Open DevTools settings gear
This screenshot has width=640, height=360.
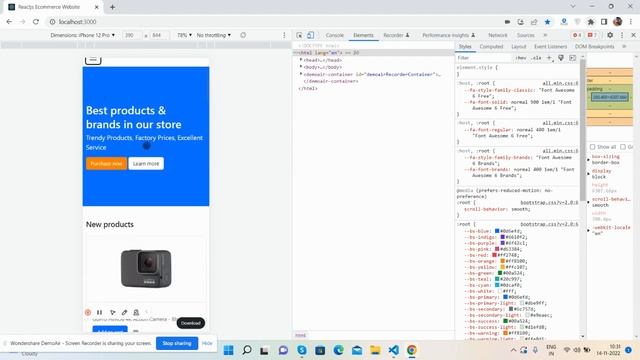click(610, 35)
